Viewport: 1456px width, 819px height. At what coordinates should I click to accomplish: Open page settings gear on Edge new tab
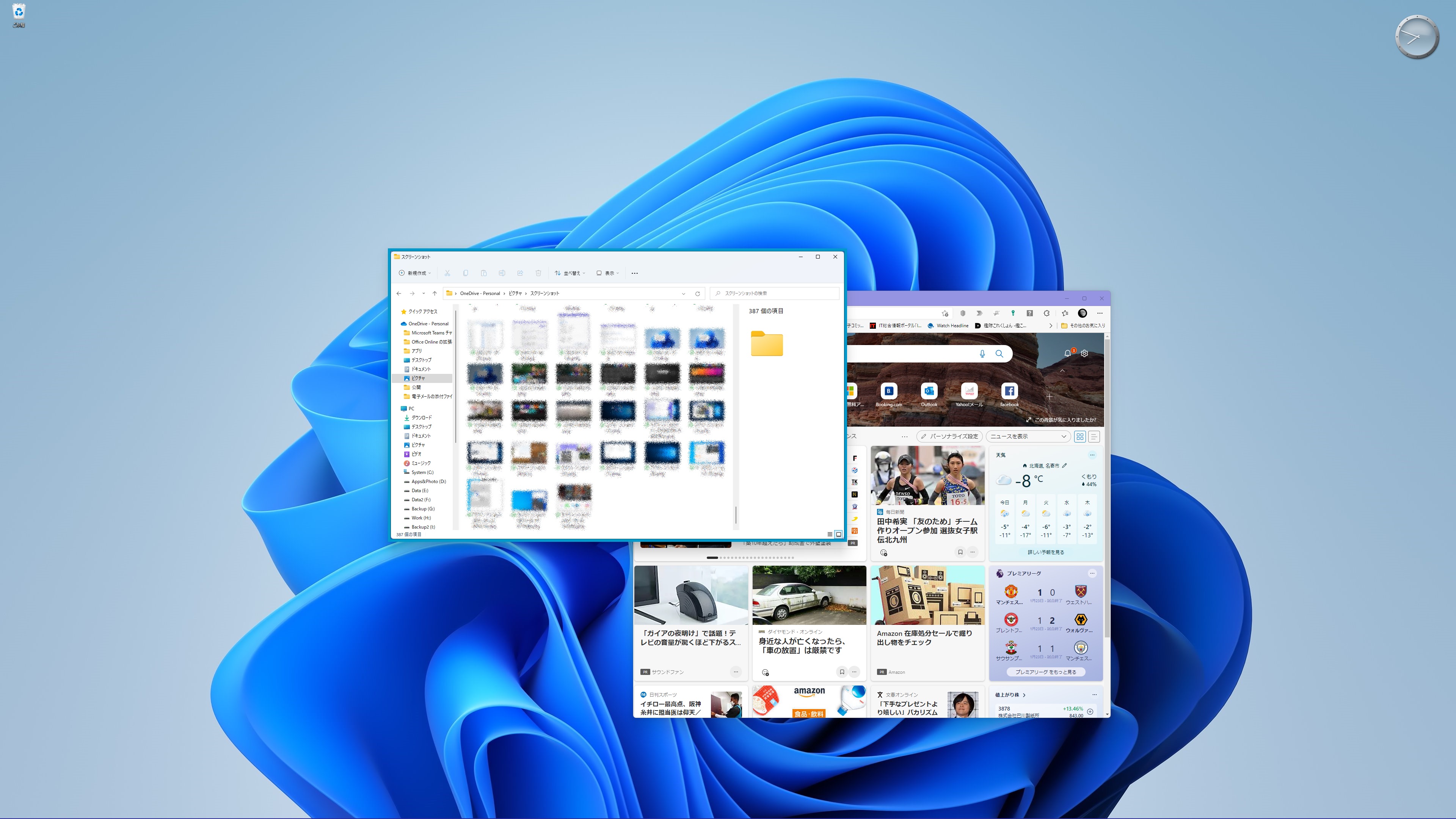1084,353
